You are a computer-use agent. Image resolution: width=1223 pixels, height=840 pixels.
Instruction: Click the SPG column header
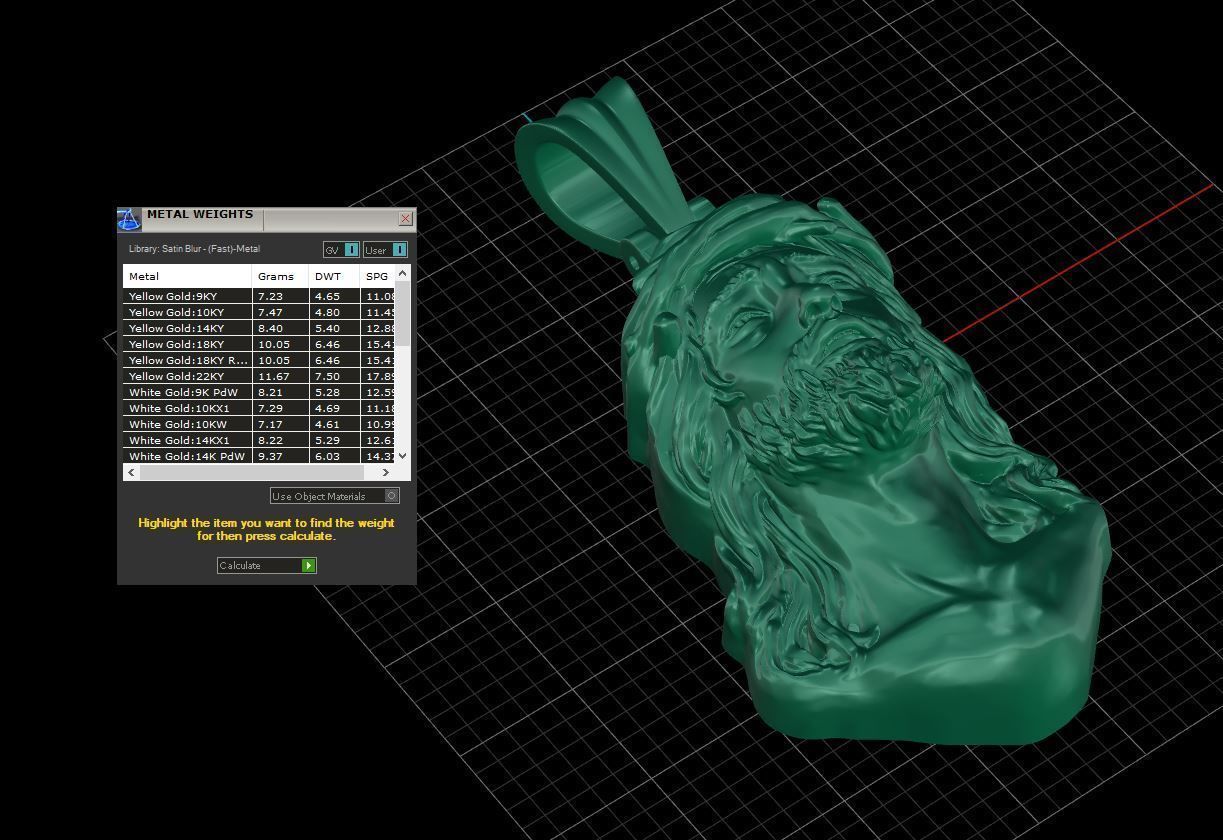click(377, 276)
